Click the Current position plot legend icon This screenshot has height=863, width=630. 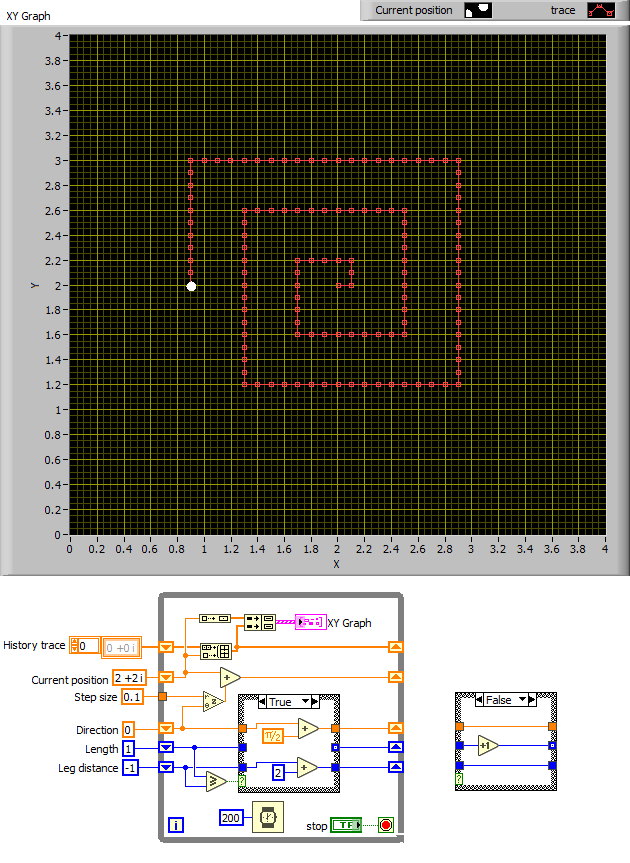(x=478, y=10)
